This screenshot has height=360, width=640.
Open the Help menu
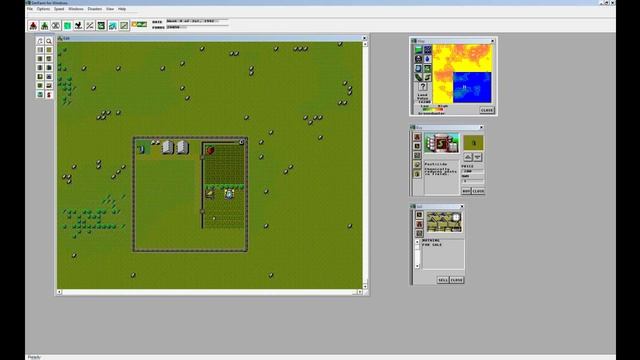click(x=122, y=9)
